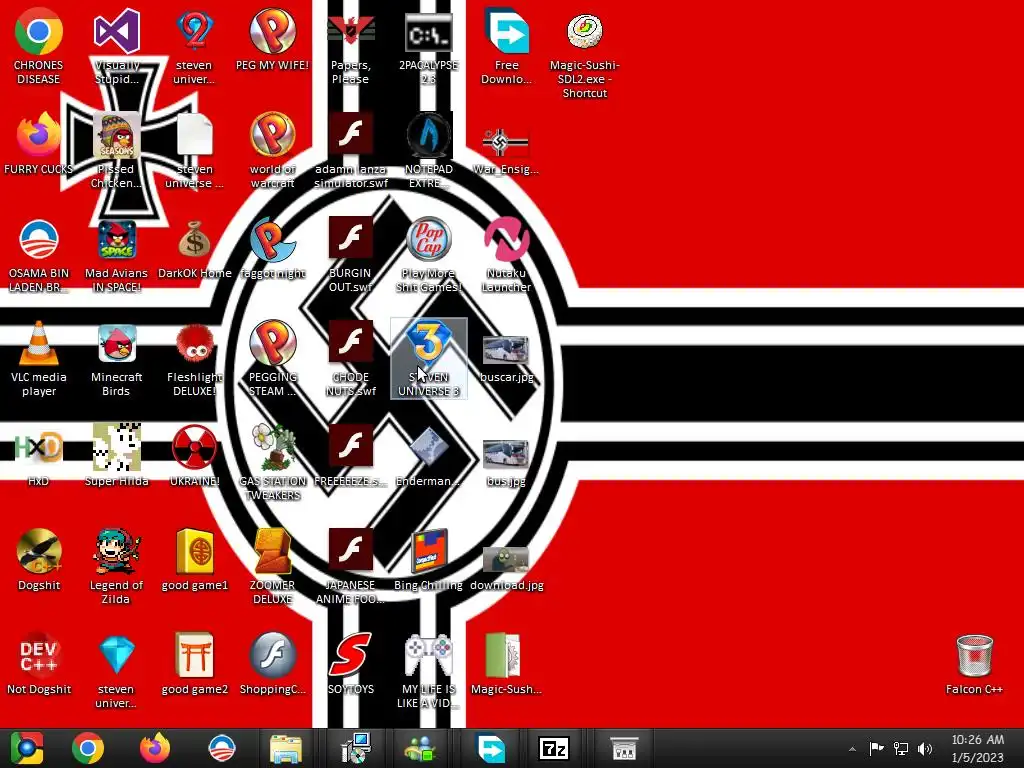Open the 2PACALYPSE 2.3 command prompt icon
Image resolution: width=1024 pixels, height=768 pixels.
[428, 47]
